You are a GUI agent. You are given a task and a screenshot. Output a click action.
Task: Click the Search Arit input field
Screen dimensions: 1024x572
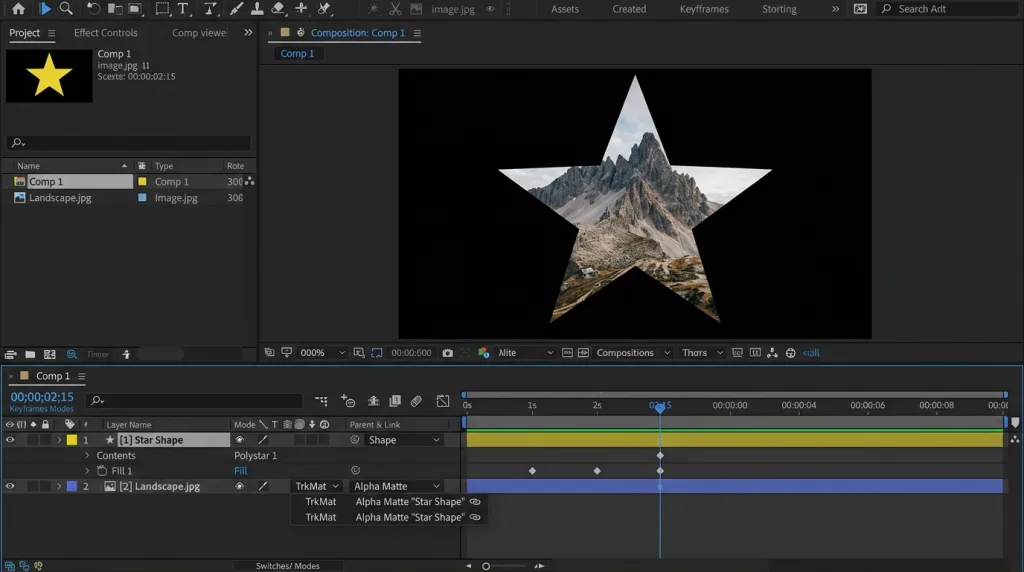947,9
